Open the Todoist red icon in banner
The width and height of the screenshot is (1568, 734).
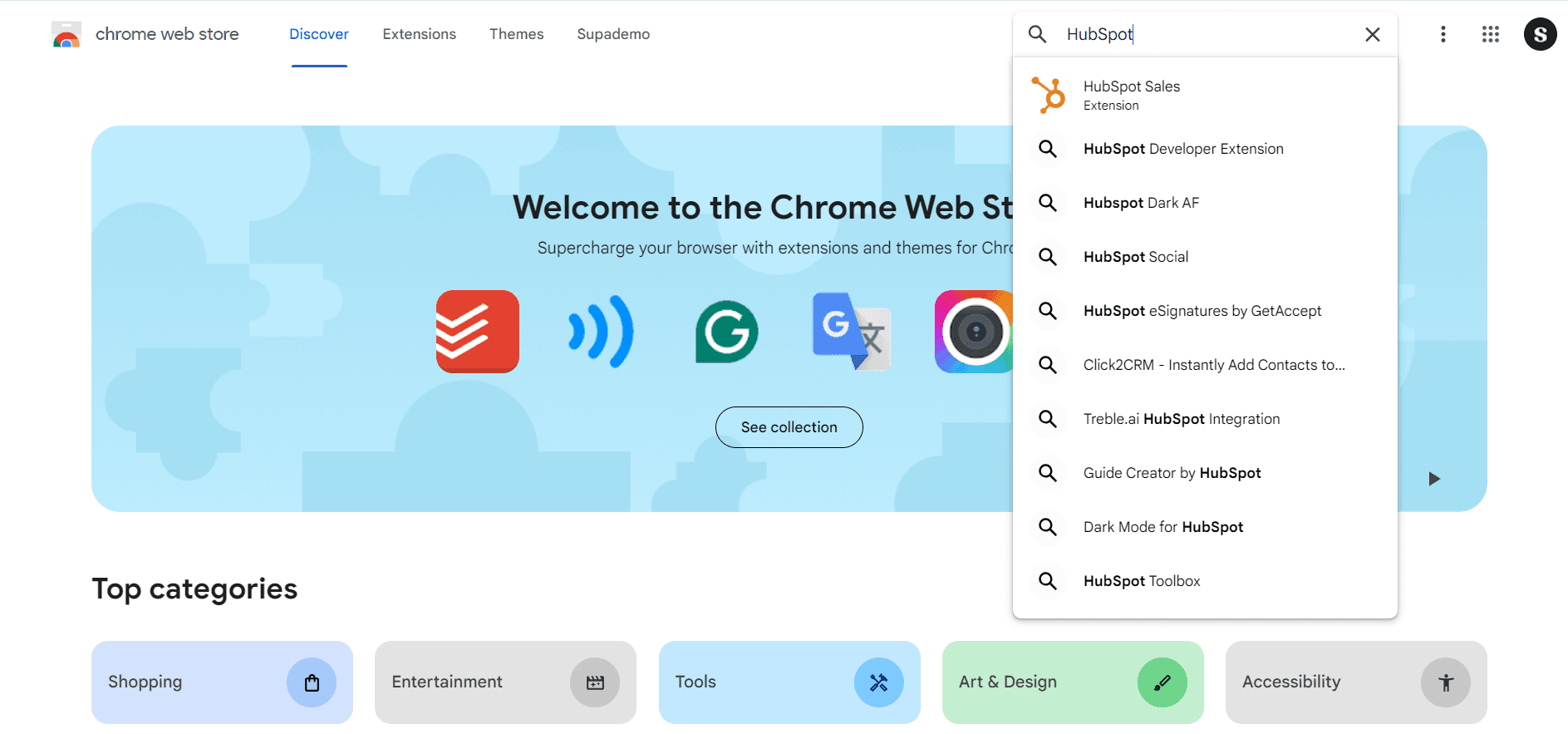pos(478,332)
